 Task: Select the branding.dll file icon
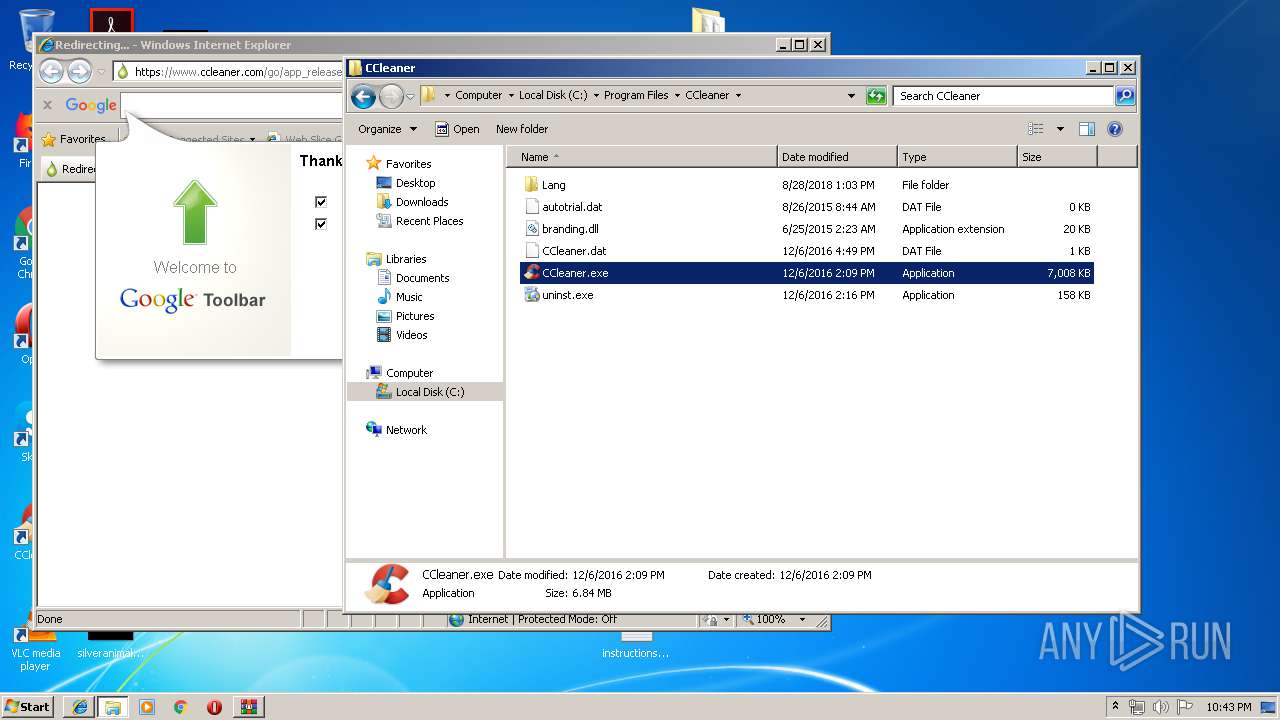pyautogui.click(x=532, y=229)
